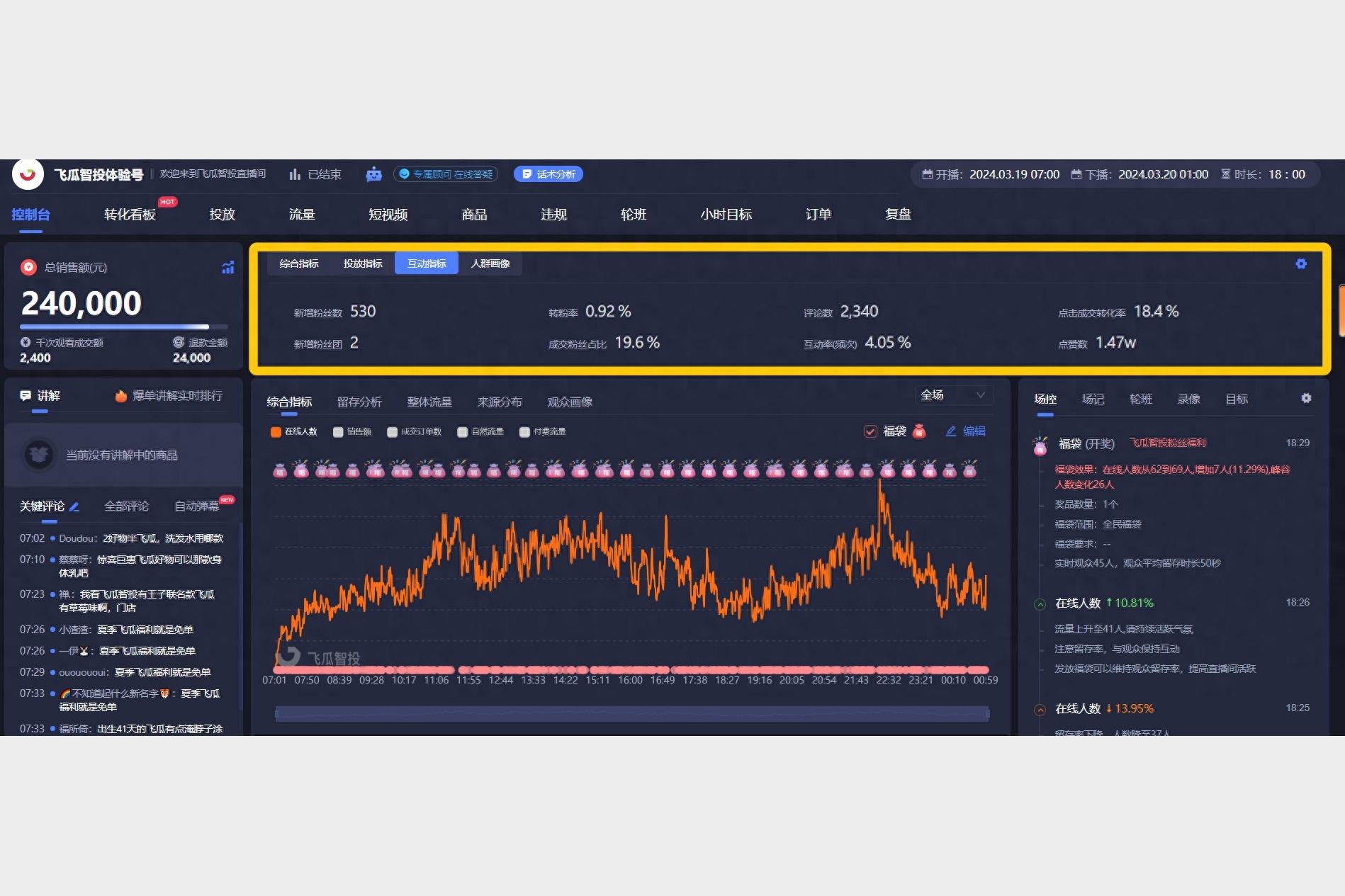This screenshot has height=896, width=1345.
Task: Click the first lucky-bag marker on chart
Action: pos(281,470)
